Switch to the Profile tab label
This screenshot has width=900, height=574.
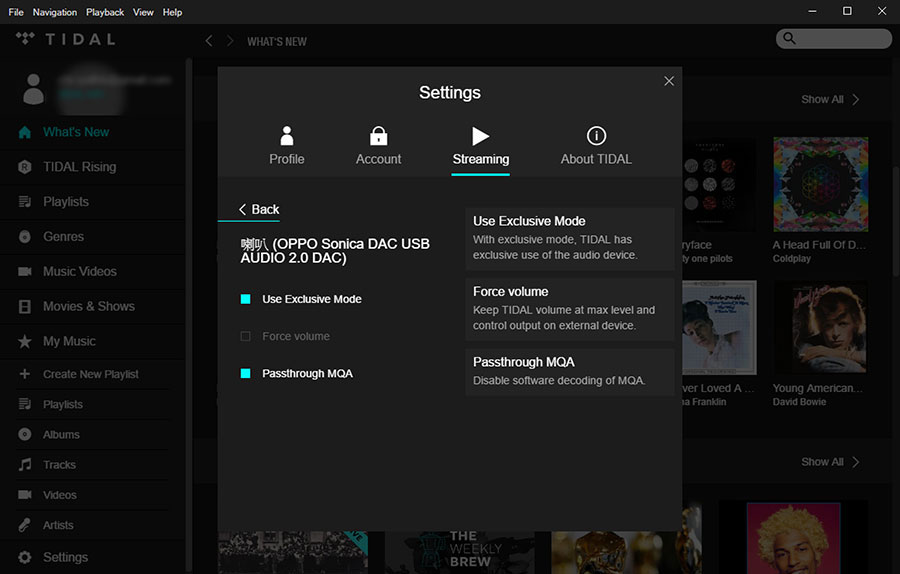(287, 159)
